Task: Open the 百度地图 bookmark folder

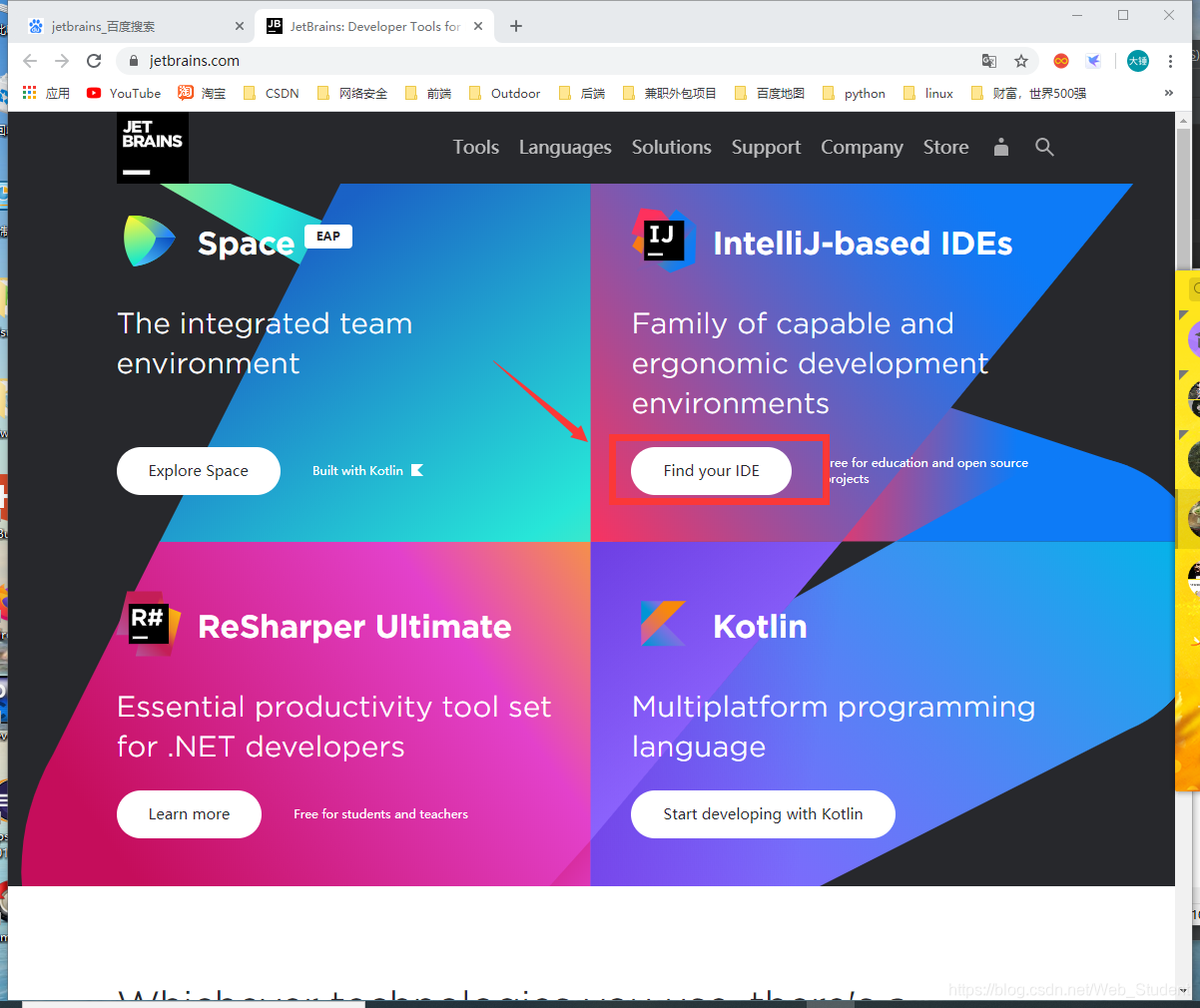Action: (769, 93)
